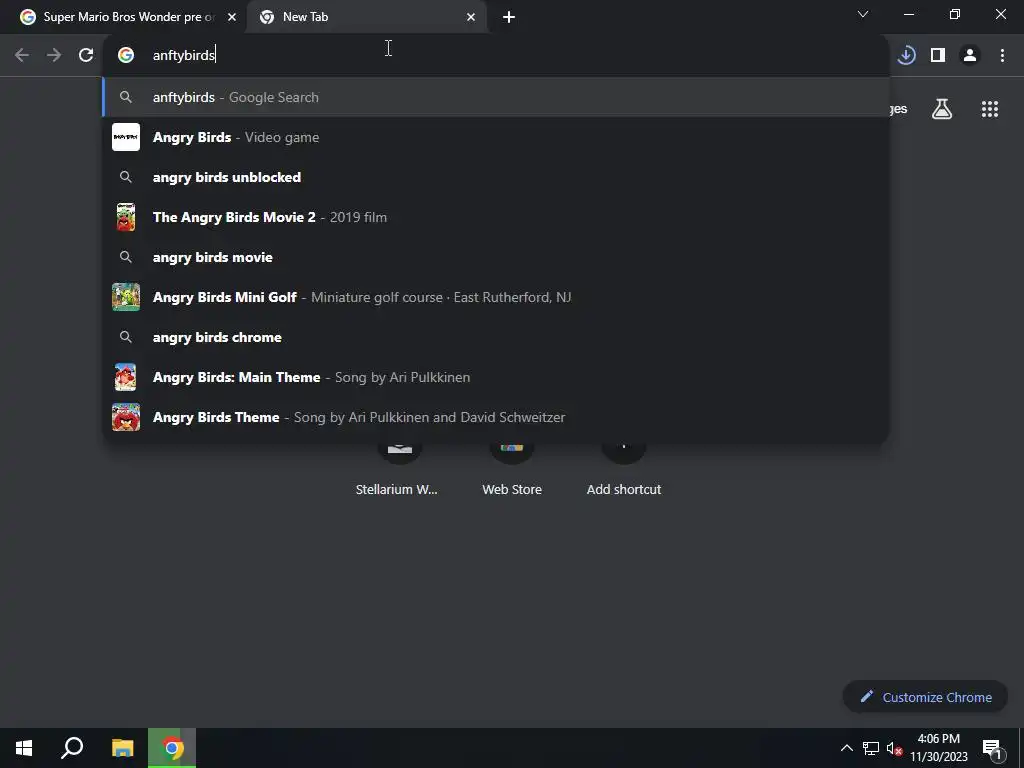The height and width of the screenshot is (768, 1024).
Task: Open the notification center icon
Action: point(992,748)
